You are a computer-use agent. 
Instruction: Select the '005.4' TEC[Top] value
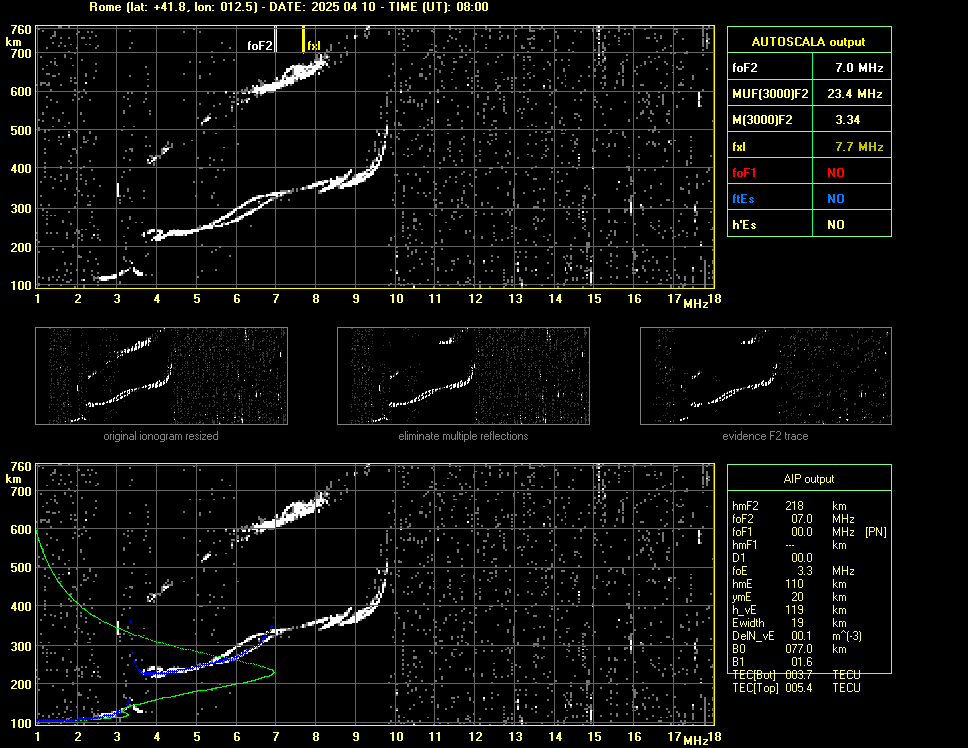(x=799, y=688)
